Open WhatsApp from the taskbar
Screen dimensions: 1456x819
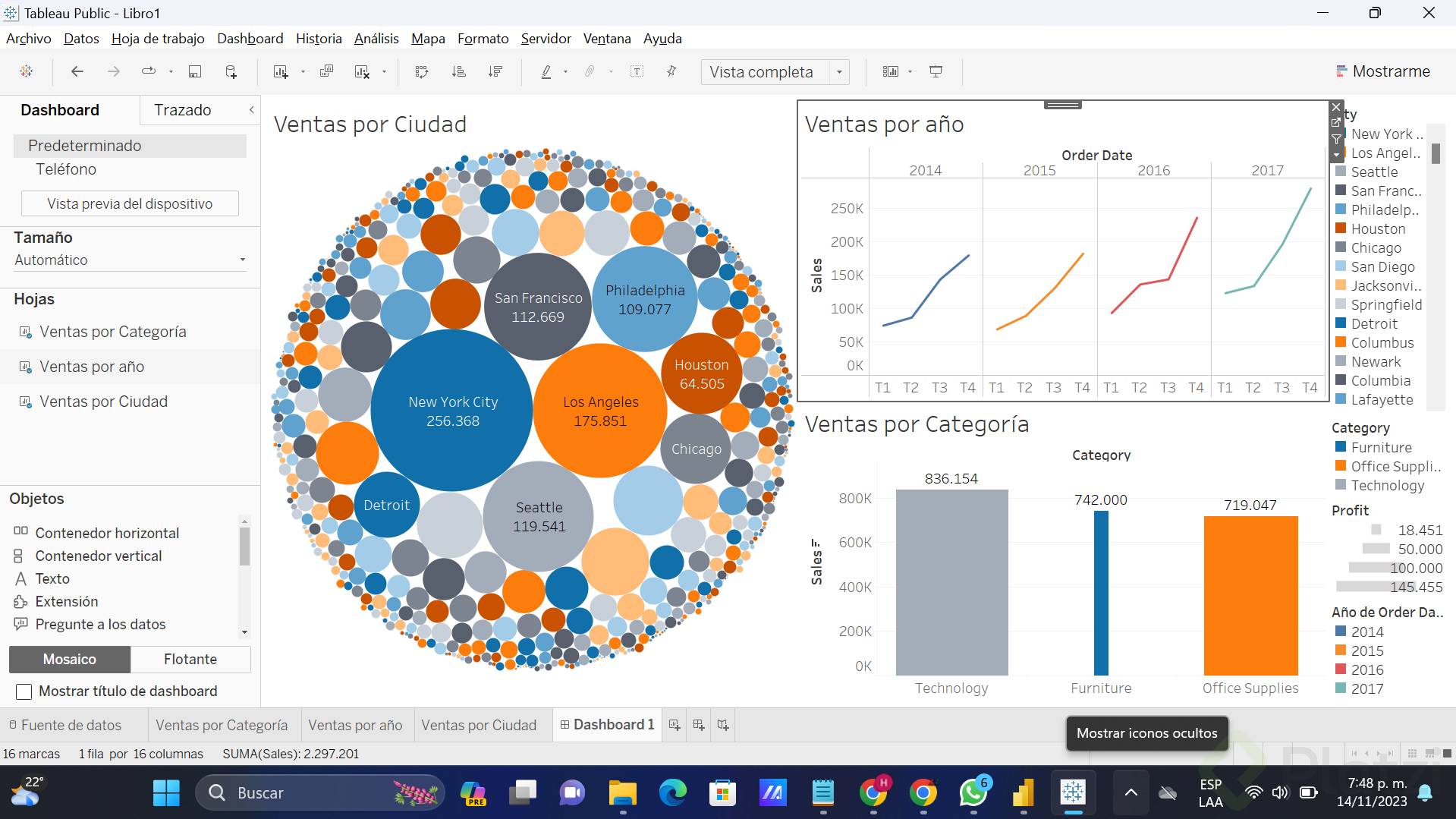point(973,792)
